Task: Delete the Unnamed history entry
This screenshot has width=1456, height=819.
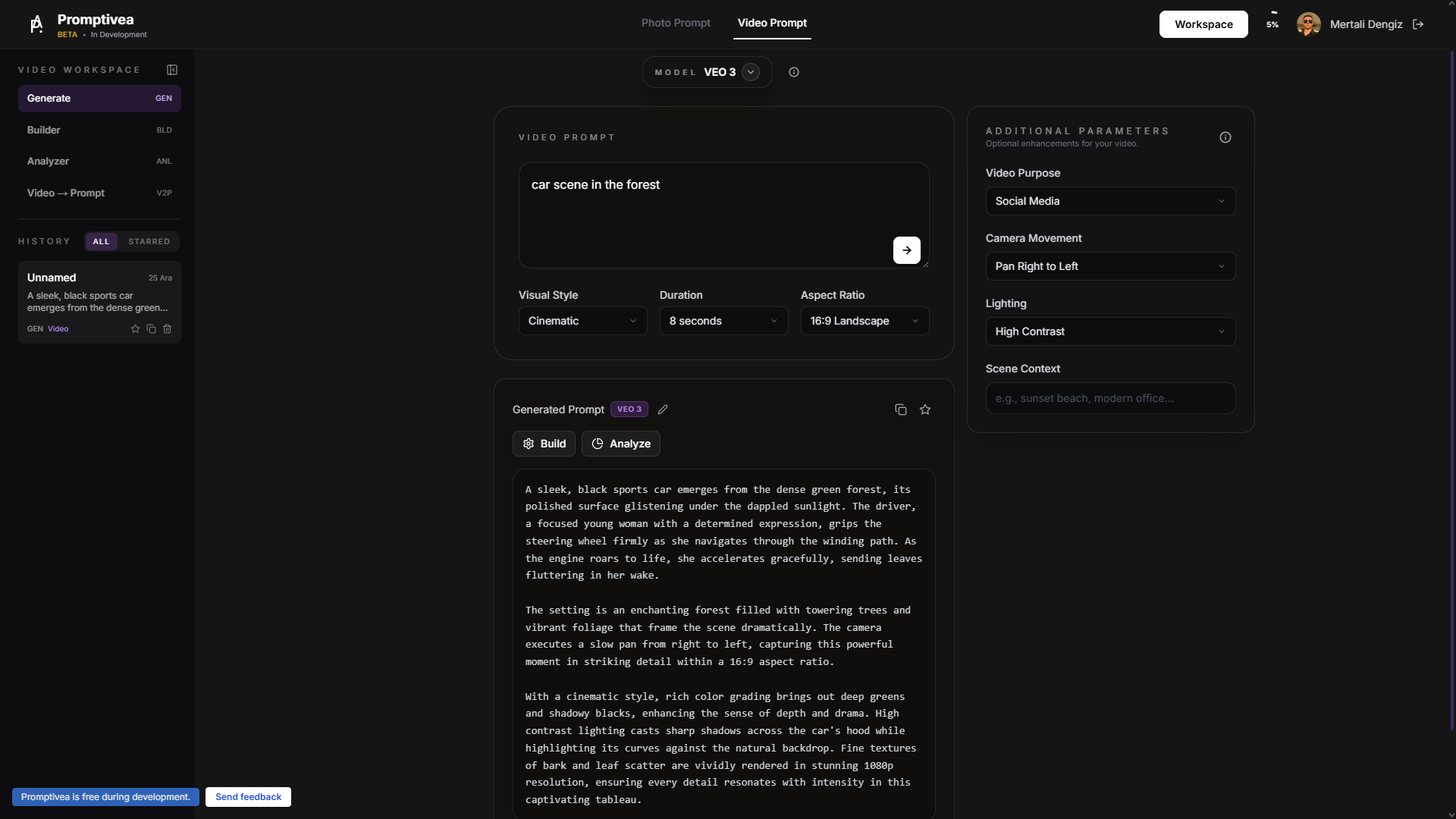Action: pyautogui.click(x=167, y=328)
